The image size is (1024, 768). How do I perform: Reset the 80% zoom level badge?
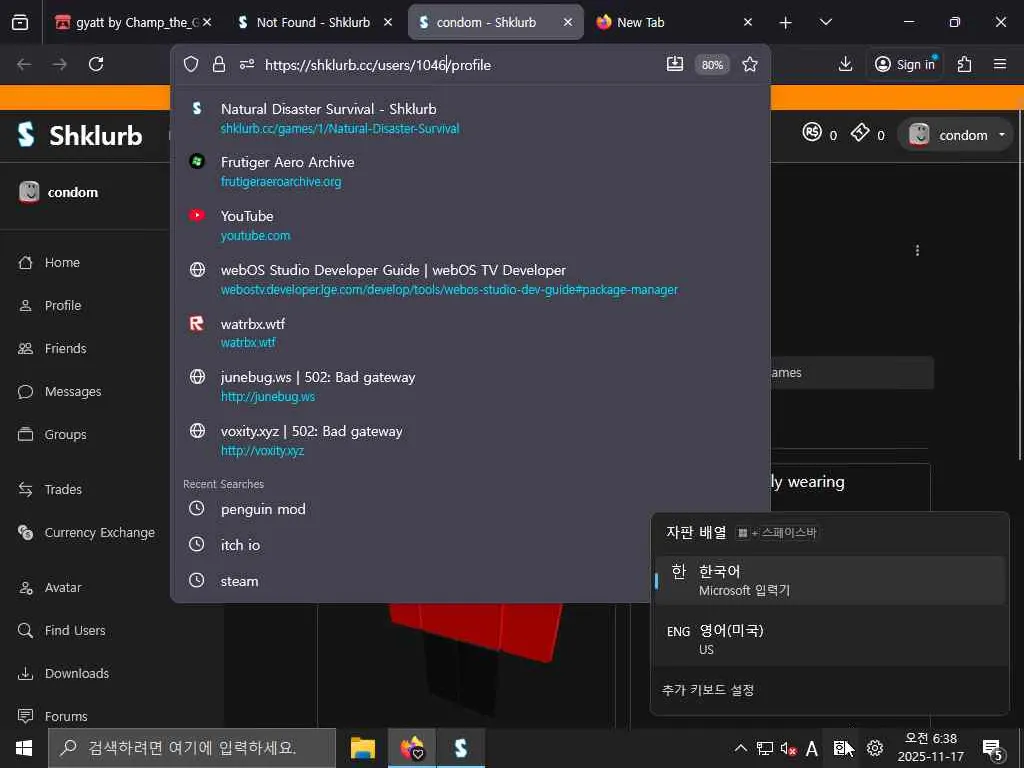tap(712, 65)
